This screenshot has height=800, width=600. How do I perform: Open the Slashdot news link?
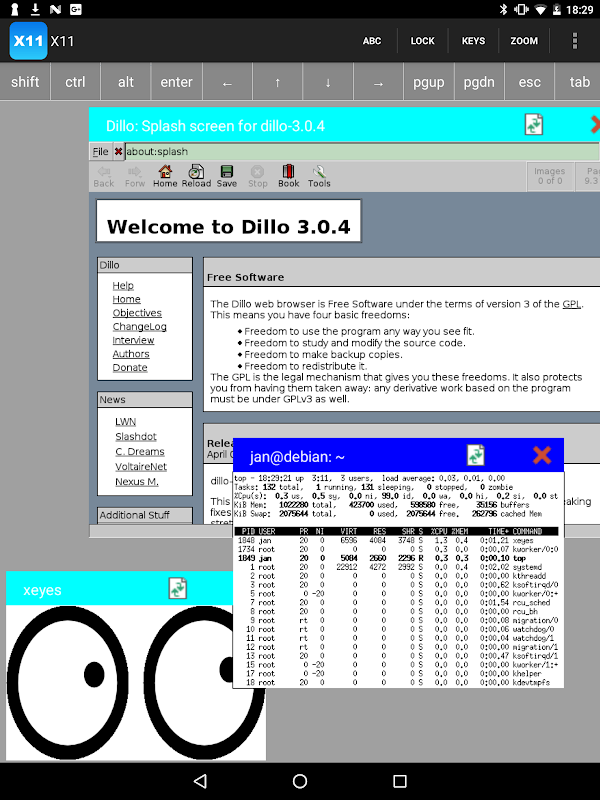[x=136, y=437]
